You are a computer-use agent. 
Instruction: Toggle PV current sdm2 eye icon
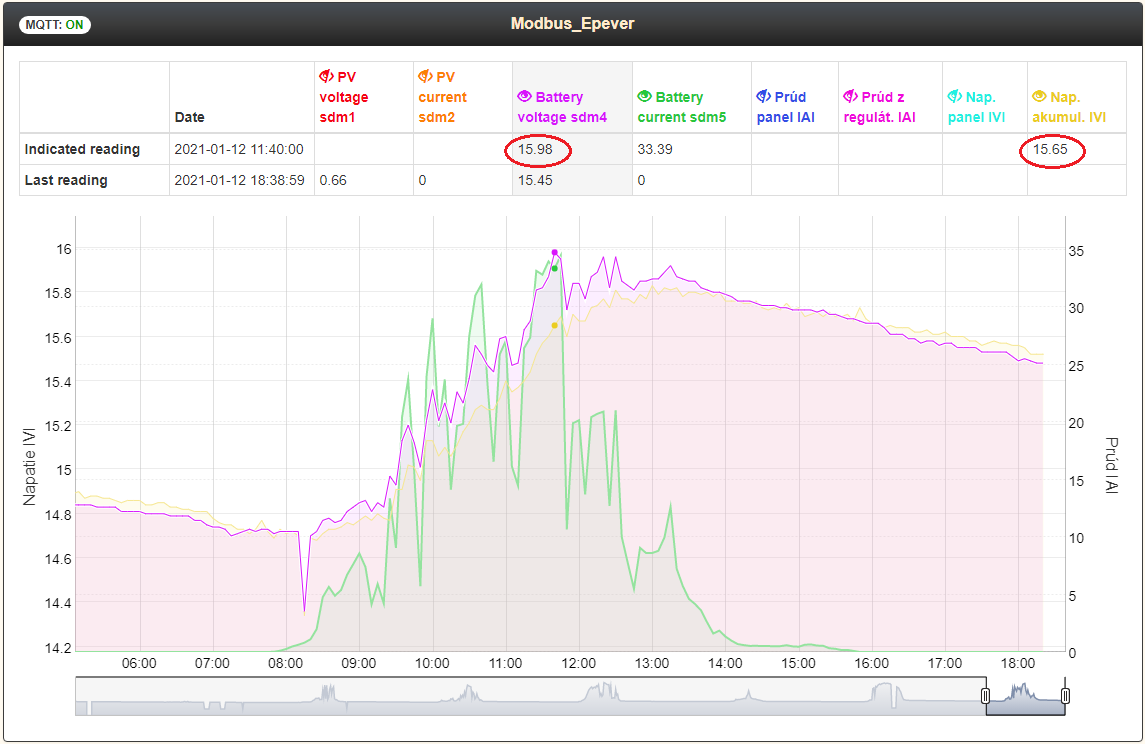coord(425,76)
